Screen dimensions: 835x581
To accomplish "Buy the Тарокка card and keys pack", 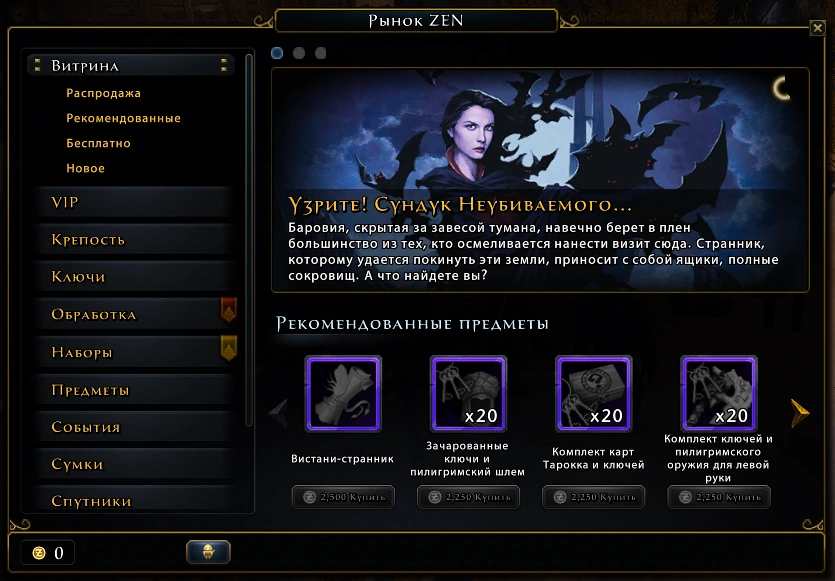I will [x=593, y=497].
